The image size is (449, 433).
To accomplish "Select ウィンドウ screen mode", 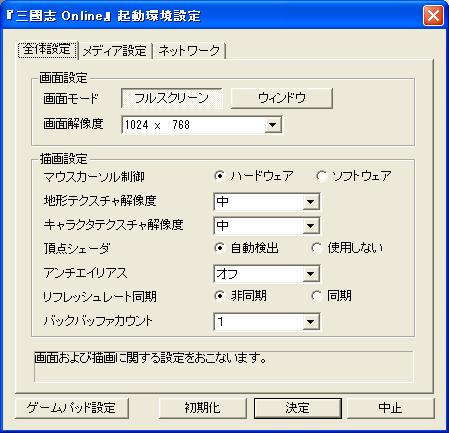I will click(281, 98).
